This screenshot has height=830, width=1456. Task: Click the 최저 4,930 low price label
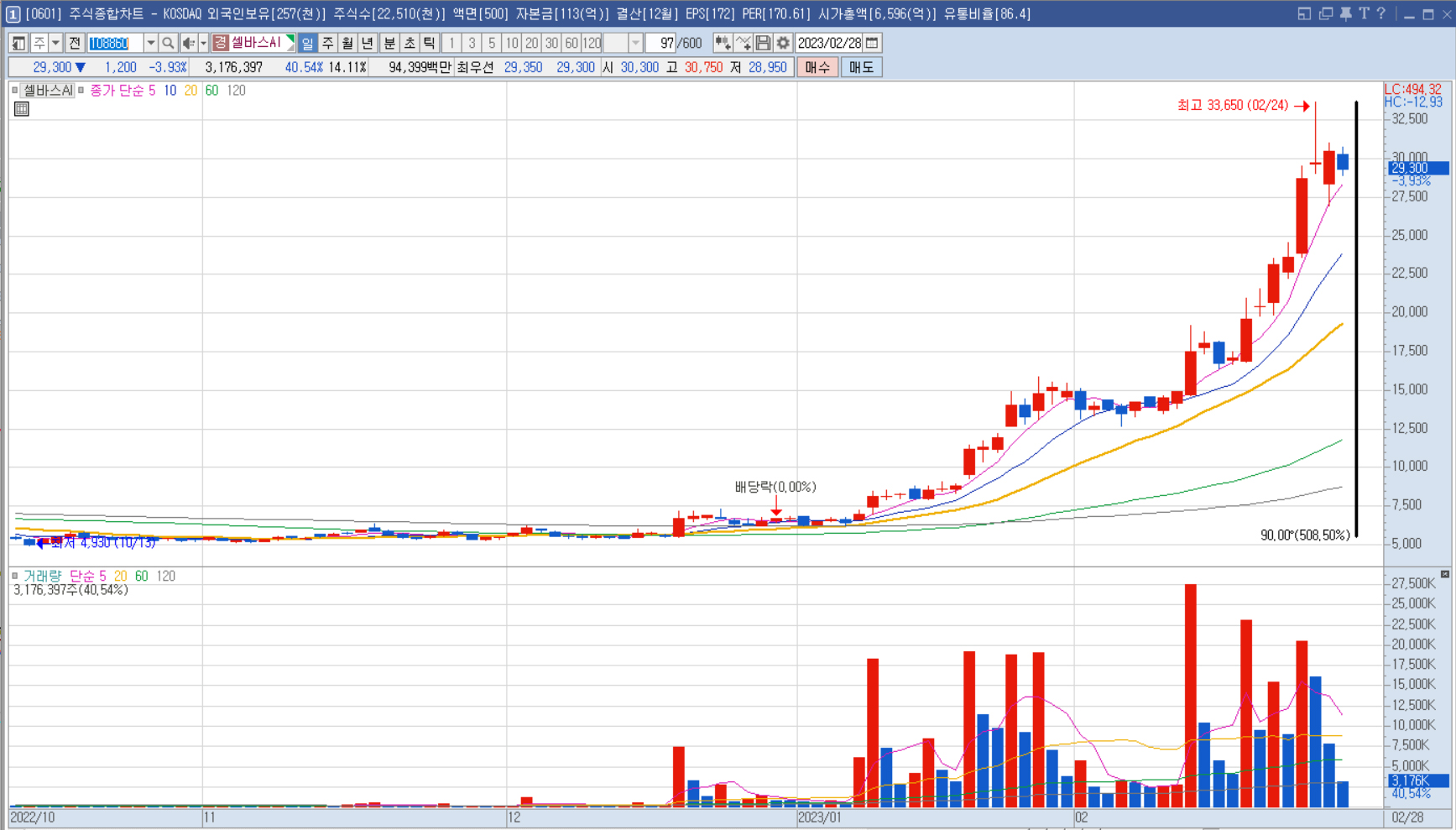(x=103, y=543)
